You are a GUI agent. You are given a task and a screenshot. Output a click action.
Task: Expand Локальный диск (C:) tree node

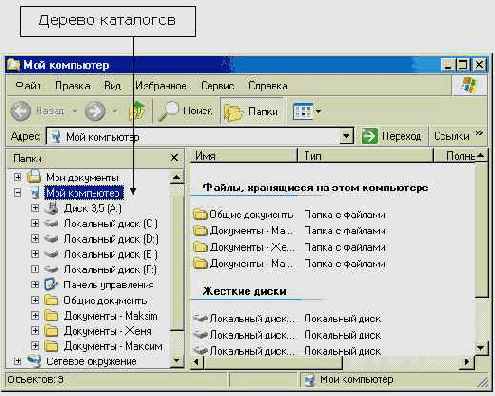(x=35, y=223)
